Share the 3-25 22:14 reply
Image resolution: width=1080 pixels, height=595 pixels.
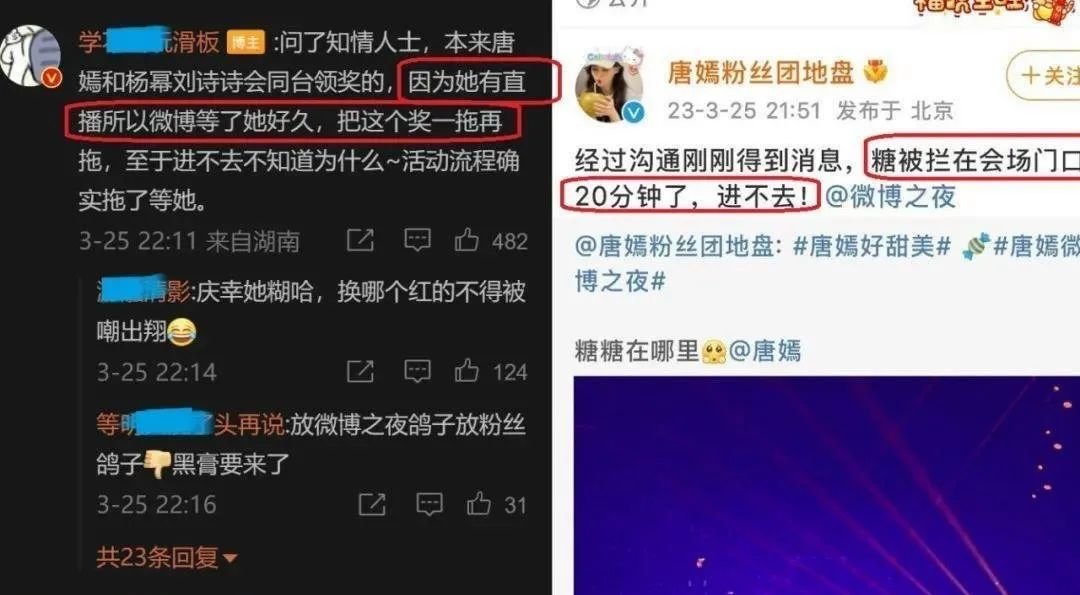tap(360, 372)
